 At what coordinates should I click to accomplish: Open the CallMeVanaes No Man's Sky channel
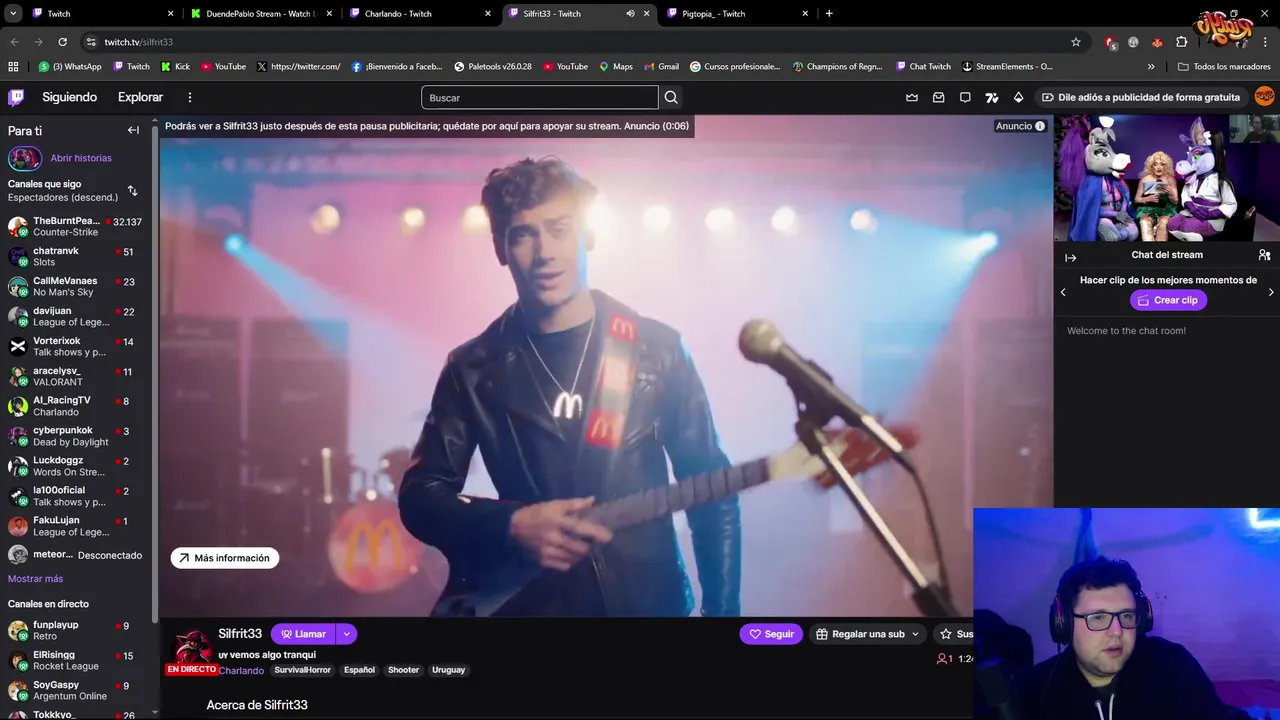[x=75, y=286]
